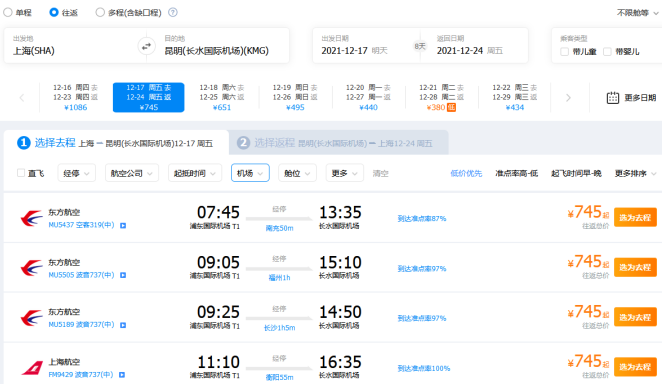Click China Eastern logo on MU5505 row
This screenshot has width=664, height=384.
(x=31, y=268)
